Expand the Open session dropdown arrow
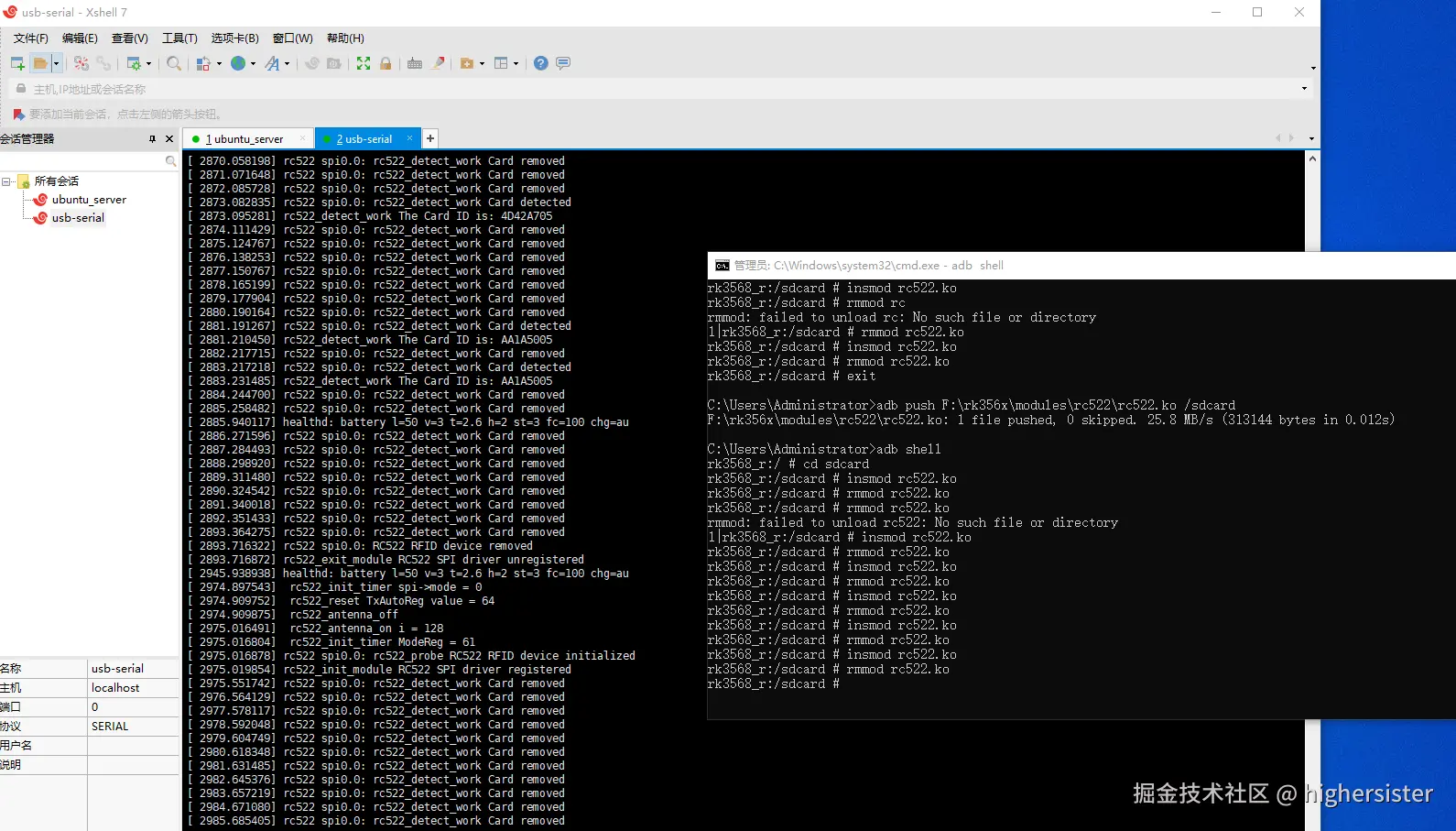 [56, 63]
